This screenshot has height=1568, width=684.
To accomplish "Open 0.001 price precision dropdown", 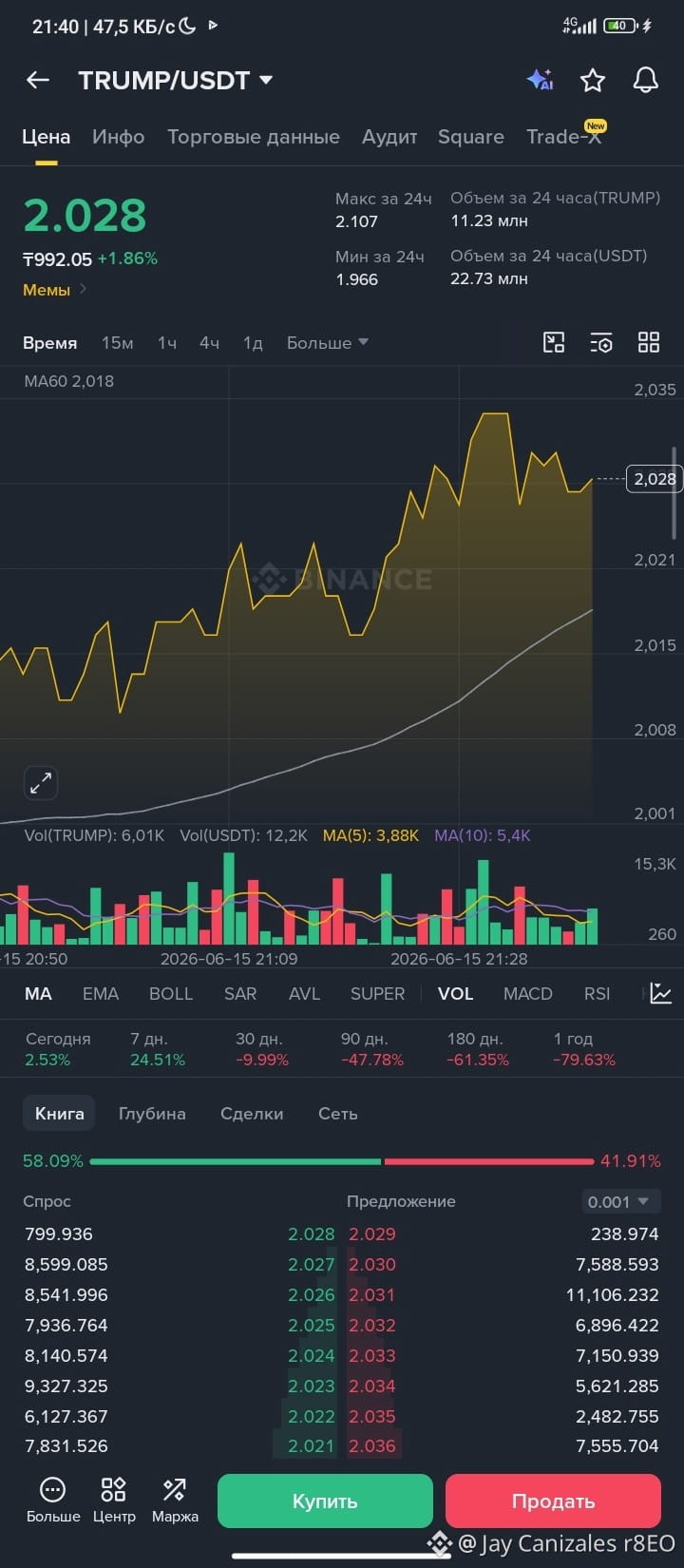I will tap(620, 1201).
